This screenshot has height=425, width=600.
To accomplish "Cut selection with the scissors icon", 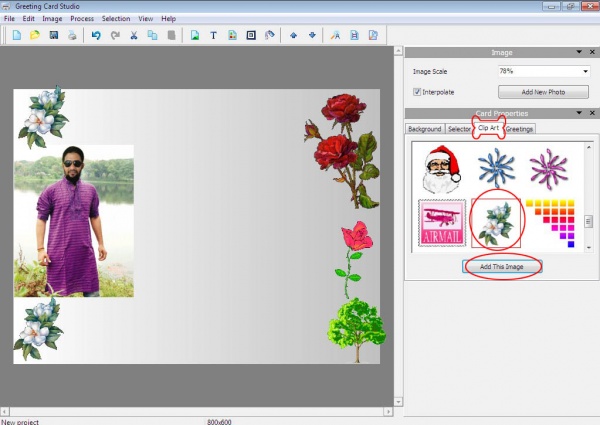I will click(134, 35).
